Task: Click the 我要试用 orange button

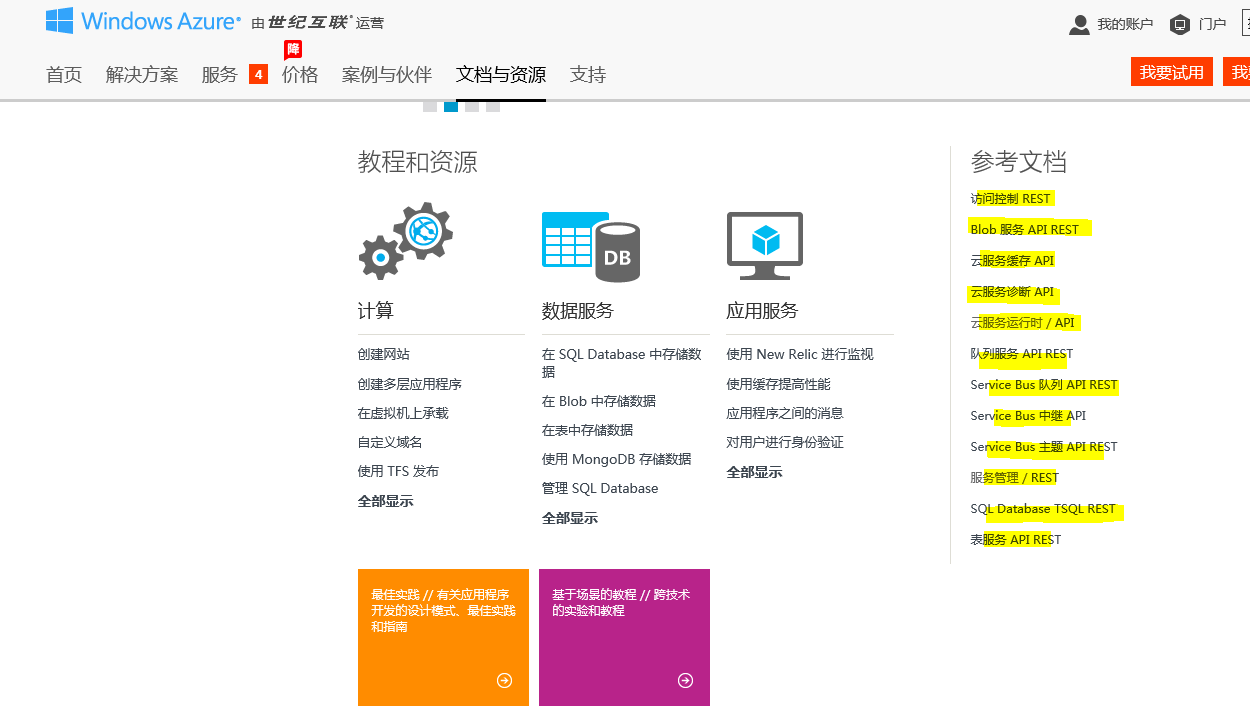Action: (x=1172, y=72)
